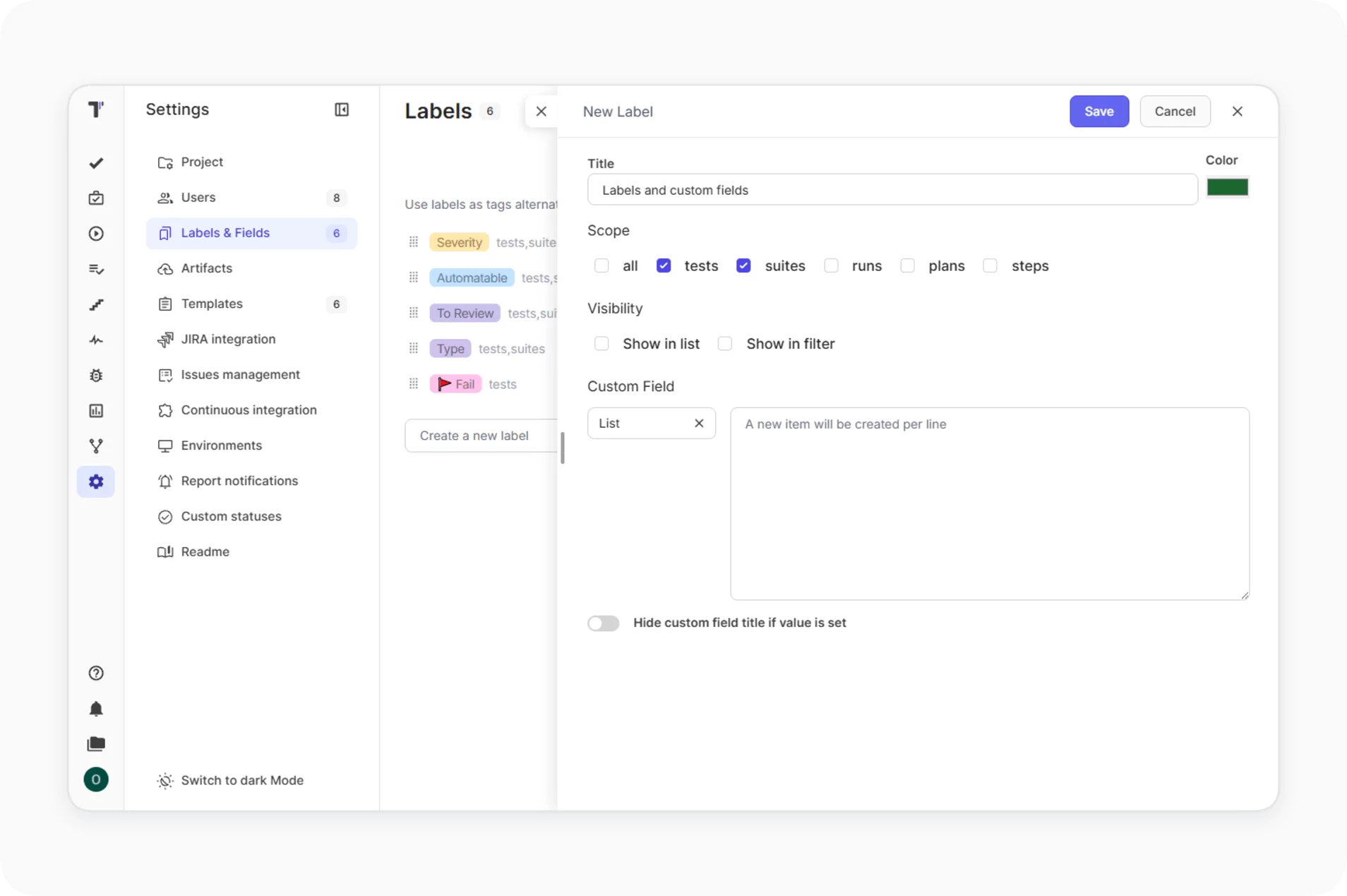This screenshot has width=1347, height=896.
Task: Open the user avatar O
Action: [96, 779]
